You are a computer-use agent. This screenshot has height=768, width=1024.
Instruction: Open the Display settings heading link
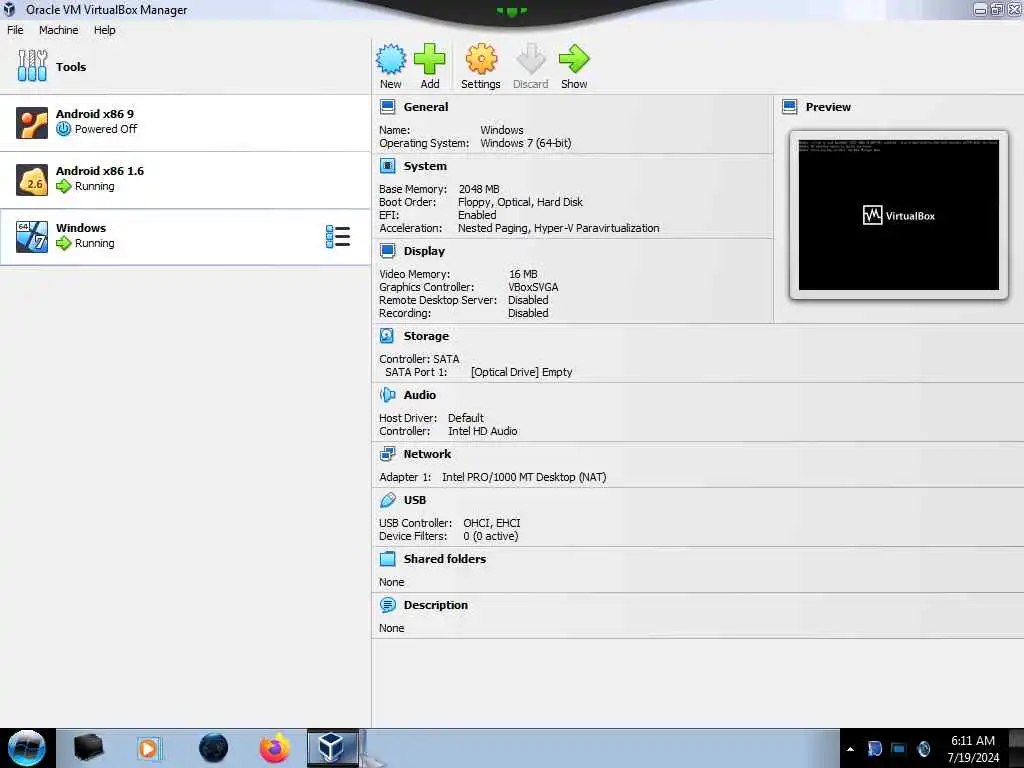tap(424, 251)
